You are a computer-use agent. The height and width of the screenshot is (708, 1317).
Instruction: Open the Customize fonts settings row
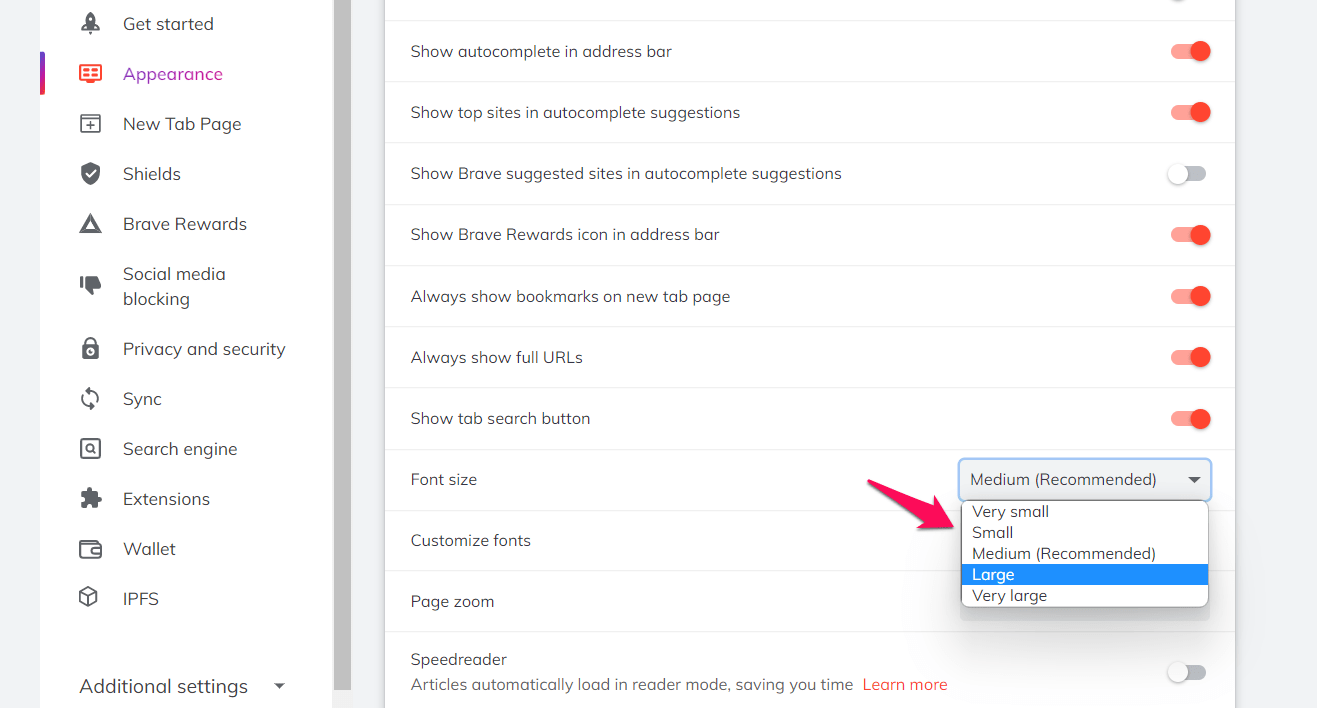point(470,540)
